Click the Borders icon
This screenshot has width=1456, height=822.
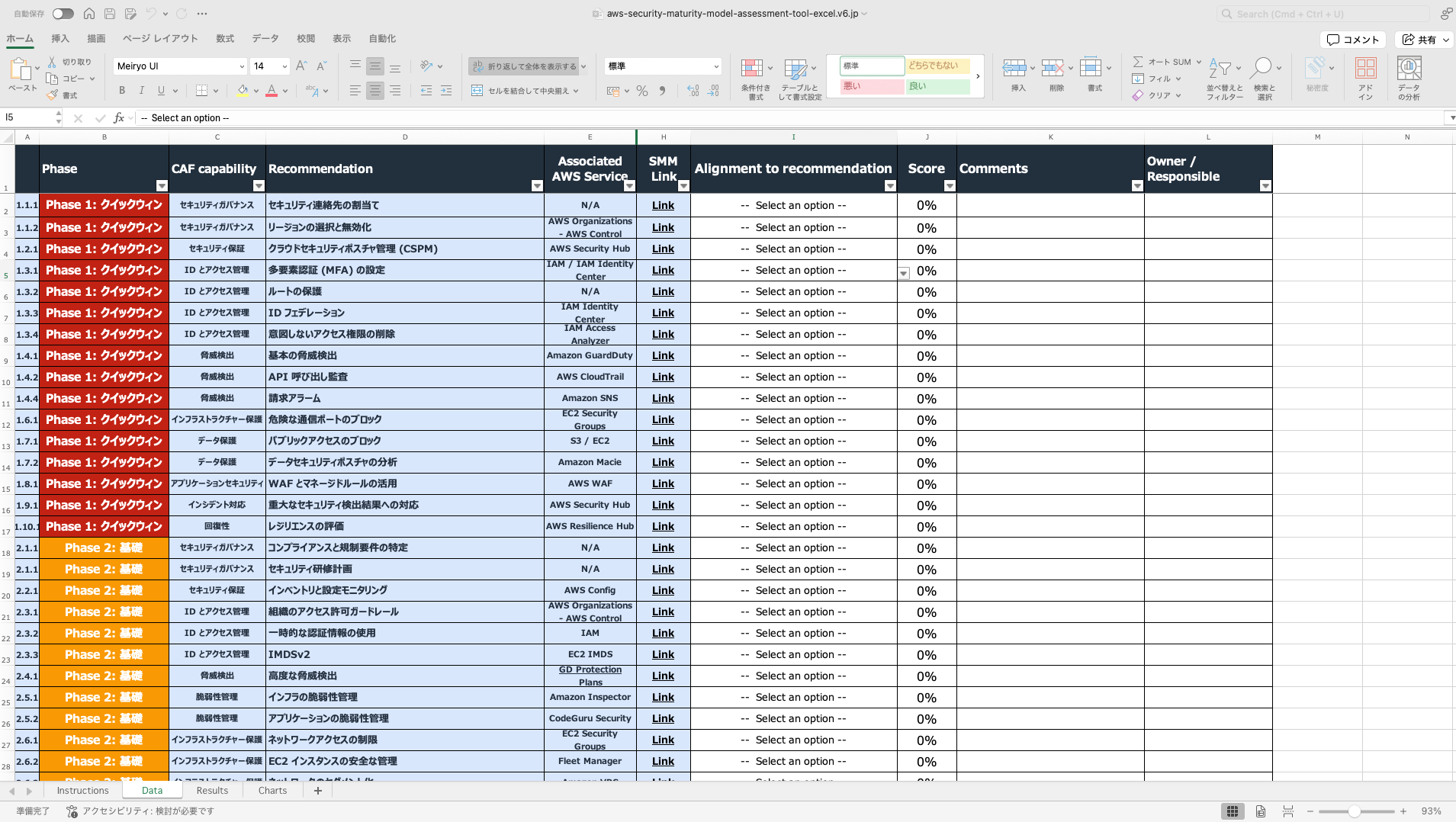coord(201,91)
